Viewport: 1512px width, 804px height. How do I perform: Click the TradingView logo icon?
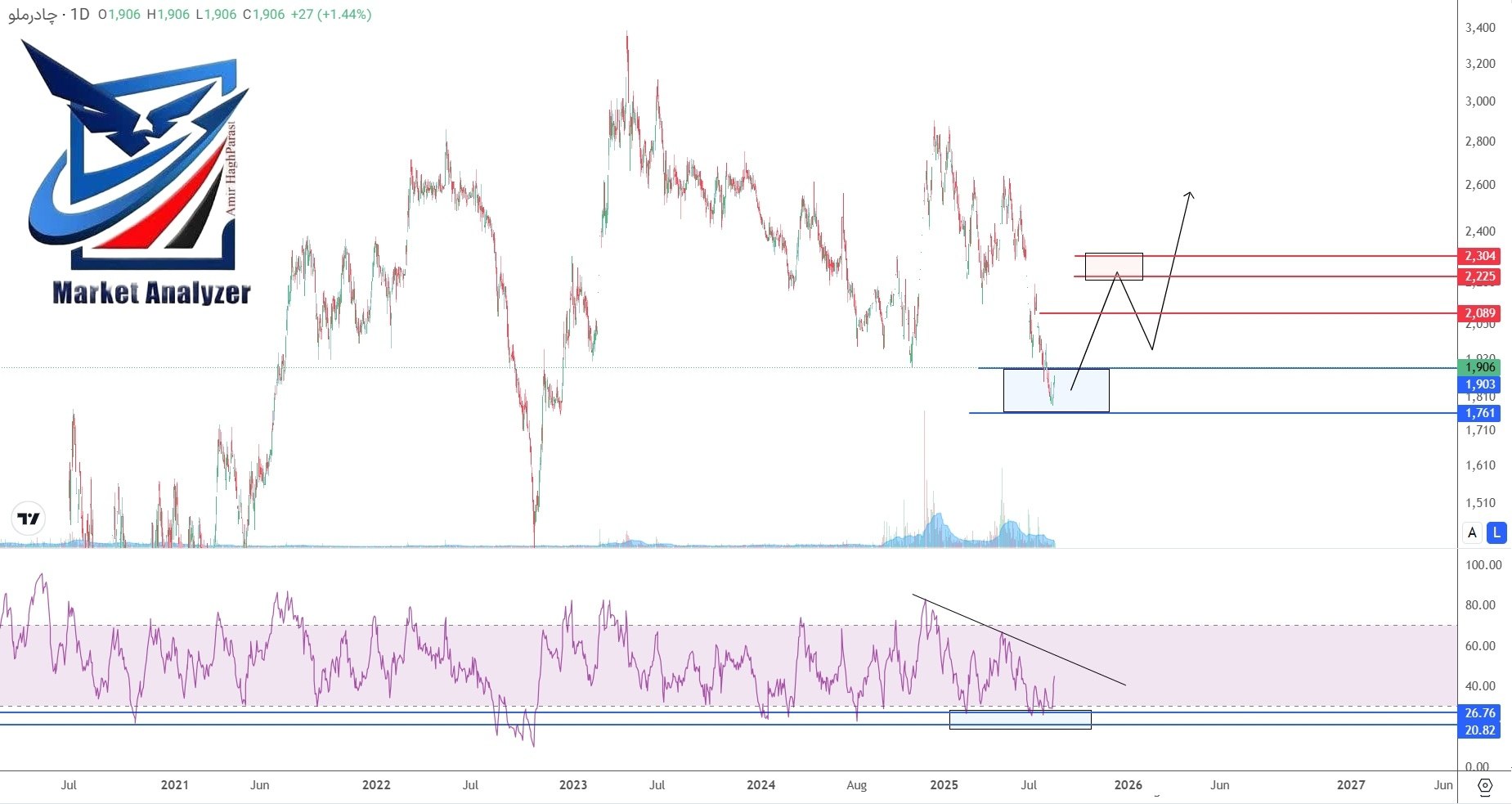click(28, 519)
